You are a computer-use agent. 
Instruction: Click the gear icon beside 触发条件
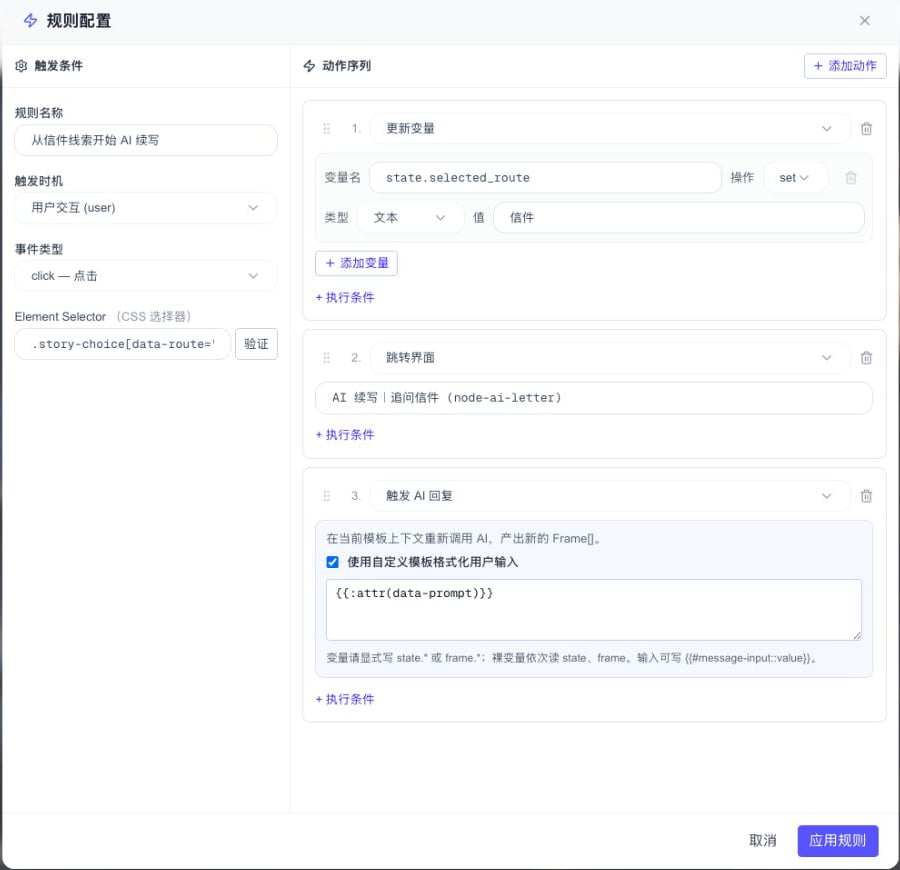click(21, 66)
